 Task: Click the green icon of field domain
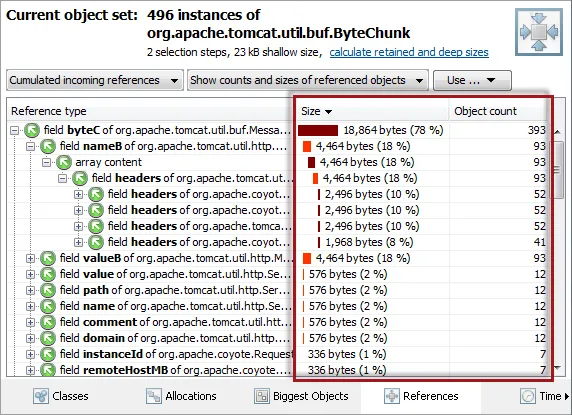[48, 338]
